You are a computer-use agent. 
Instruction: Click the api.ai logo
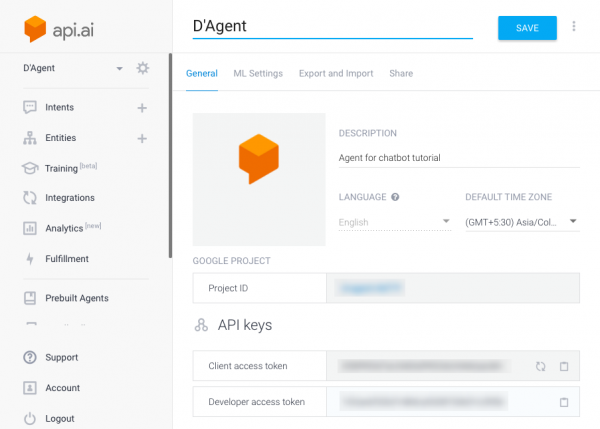tap(59, 29)
